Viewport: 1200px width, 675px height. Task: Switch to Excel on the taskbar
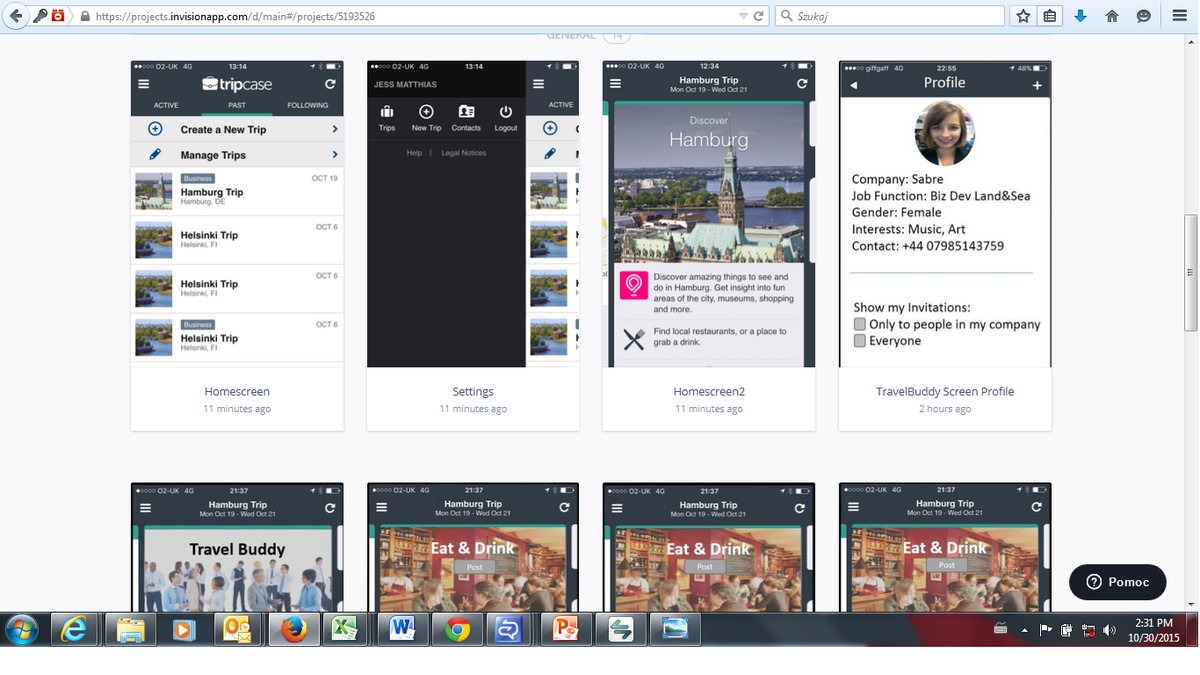point(346,629)
